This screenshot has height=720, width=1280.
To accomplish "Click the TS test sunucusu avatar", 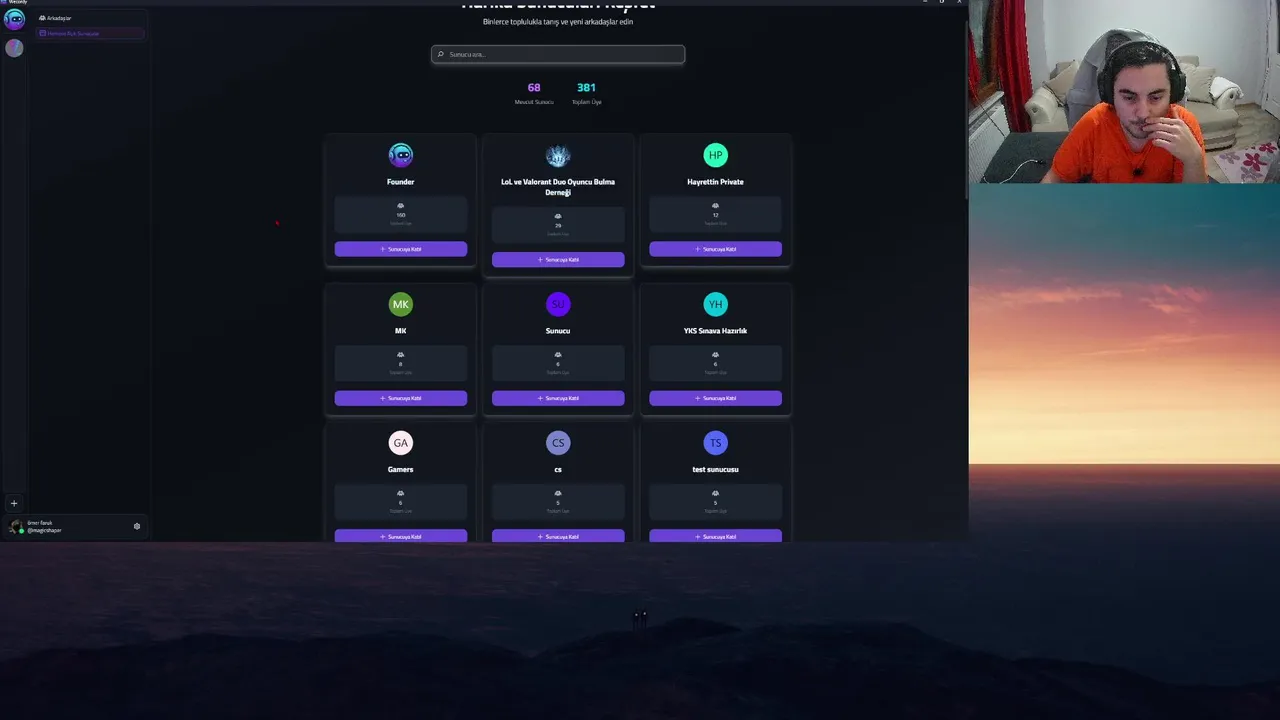I will 715,442.
